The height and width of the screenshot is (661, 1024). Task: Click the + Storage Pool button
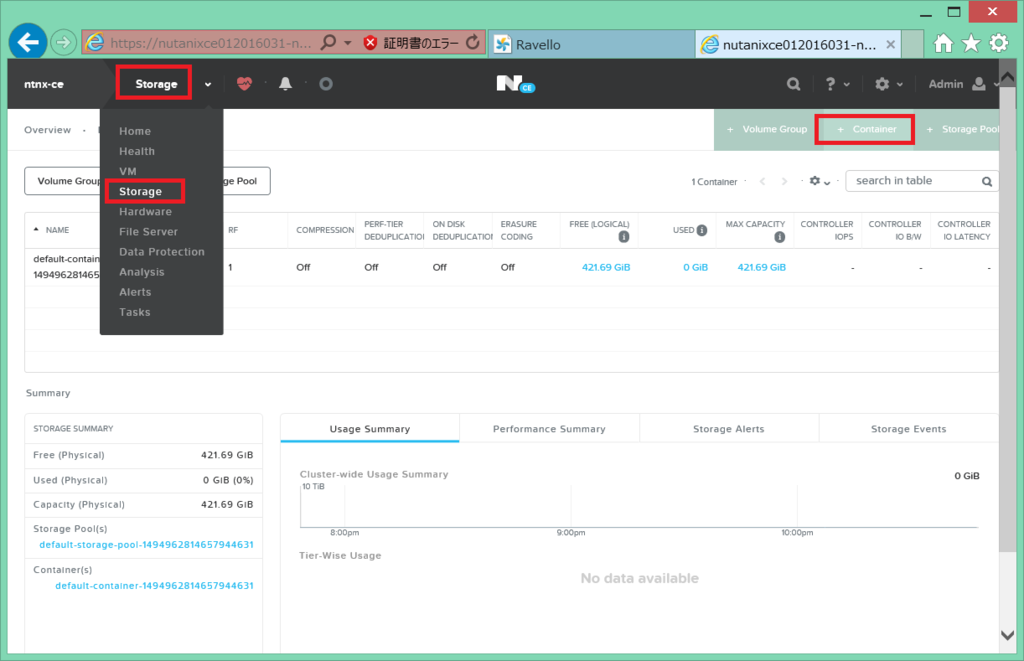pos(963,129)
